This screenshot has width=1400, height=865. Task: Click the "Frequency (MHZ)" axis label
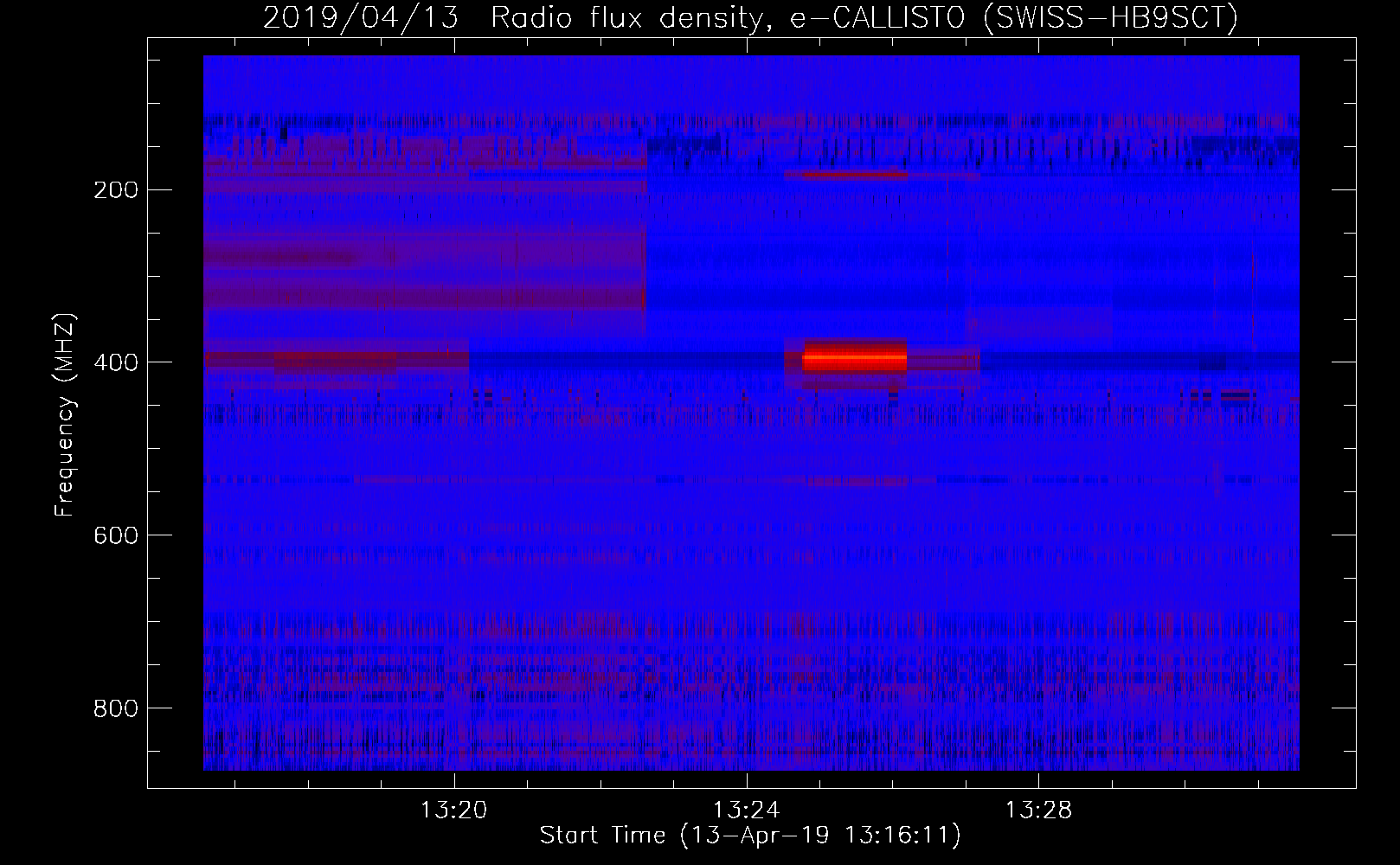click(65, 415)
